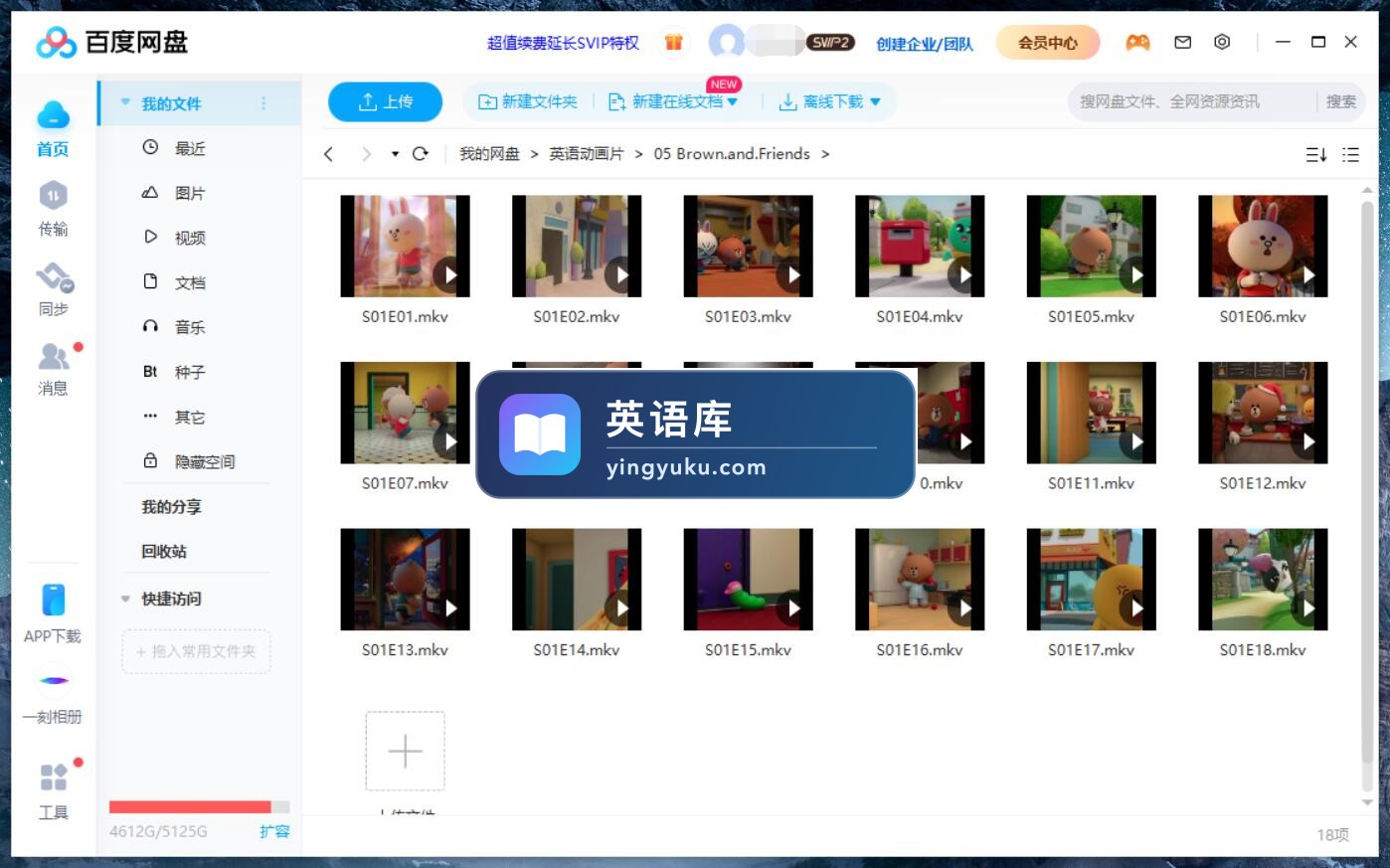This screenshot has width=1390, height=868.
Task: Click the 文档 document icon
Action: click(x=150, y=281)
